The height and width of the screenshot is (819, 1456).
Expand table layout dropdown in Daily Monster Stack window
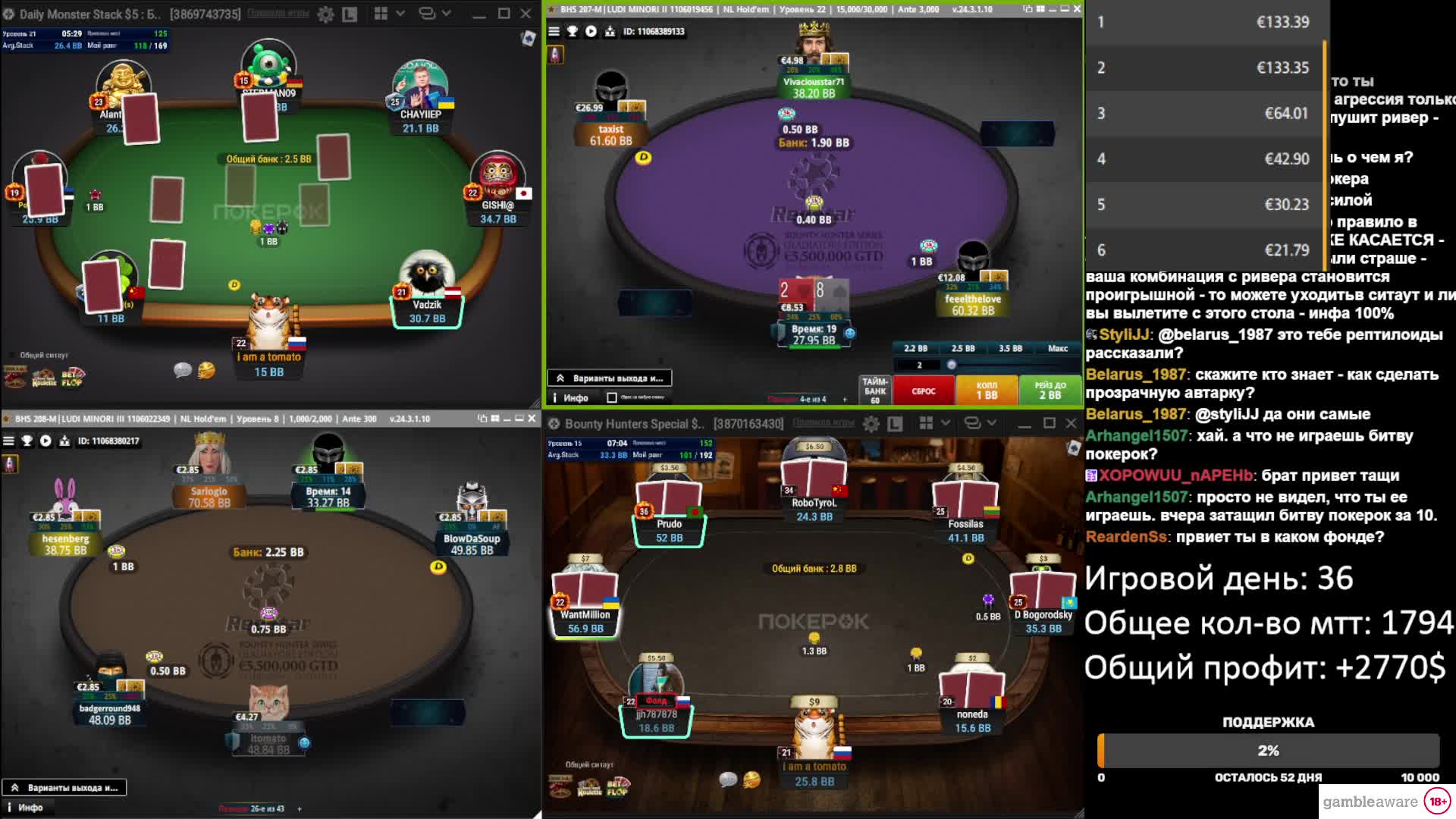pyautogui.click(x=400, y=14)
